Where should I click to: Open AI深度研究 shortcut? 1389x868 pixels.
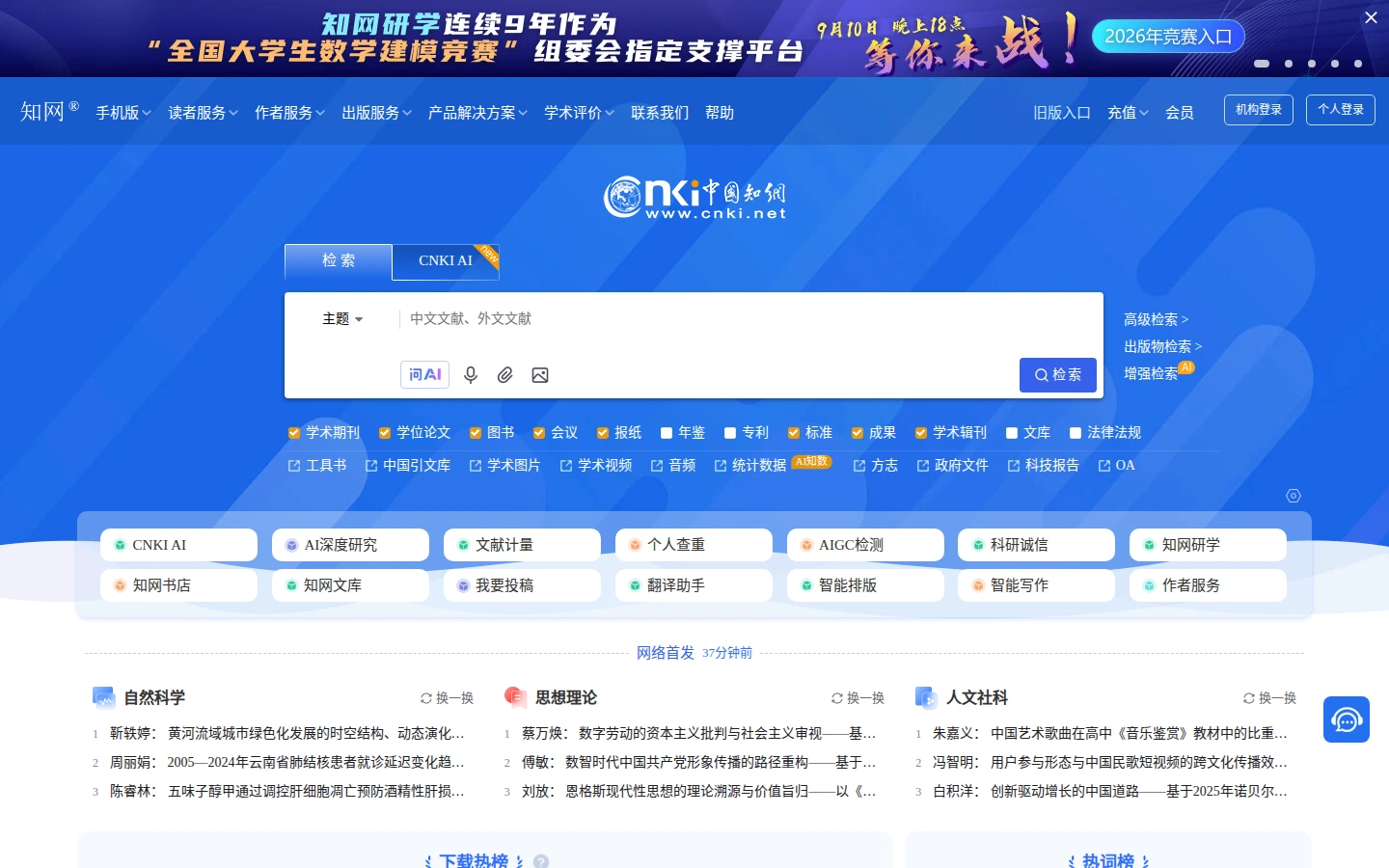[x=350, y=545]
